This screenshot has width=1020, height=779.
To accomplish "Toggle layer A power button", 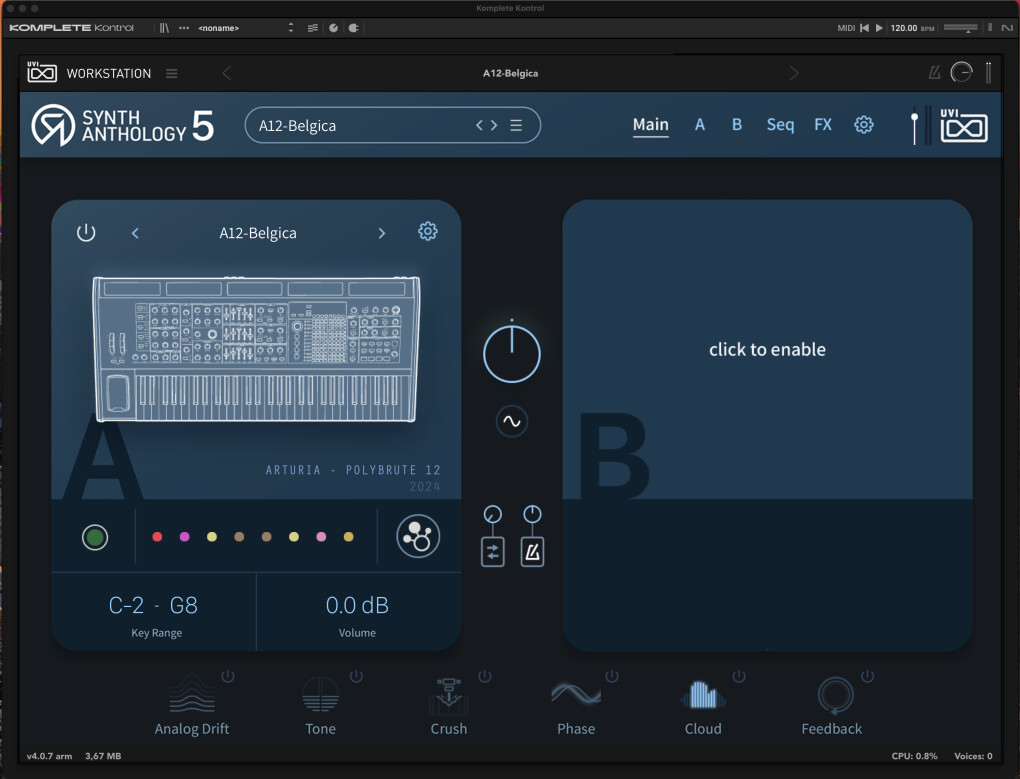I will pos(86,233).
